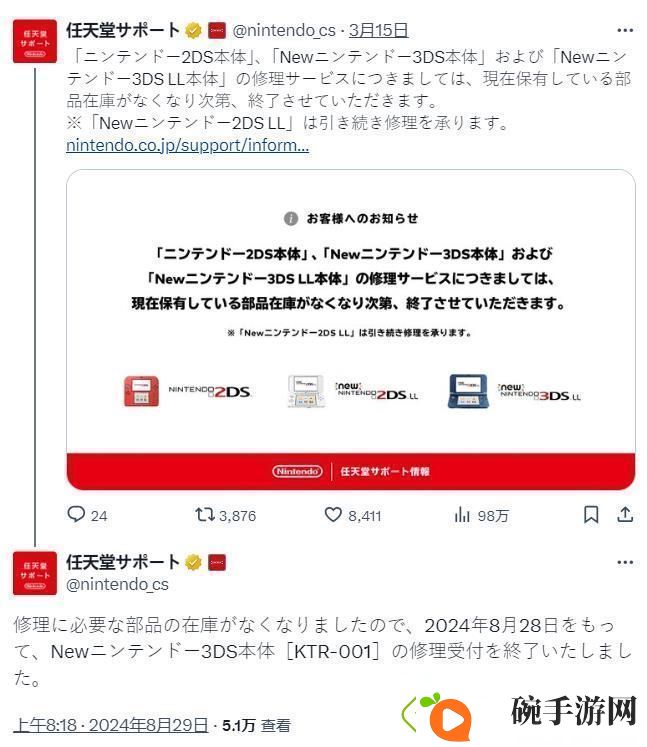
Task: Click the 任天堂サポート name on second tweet
Action: (123, 563)
